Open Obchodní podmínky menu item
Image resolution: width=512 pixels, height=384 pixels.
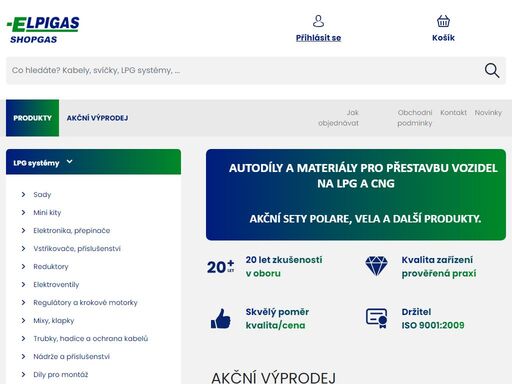(x=415, y=118)
